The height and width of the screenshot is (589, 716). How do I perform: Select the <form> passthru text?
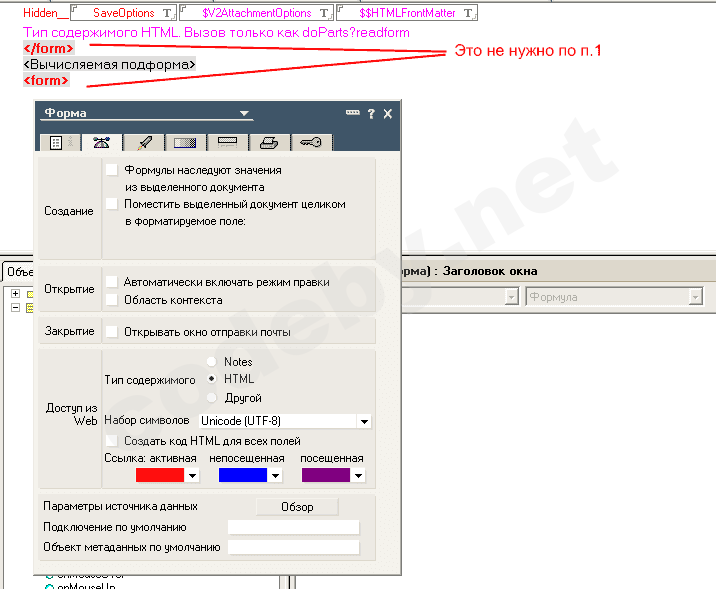(x=46, y=80)
